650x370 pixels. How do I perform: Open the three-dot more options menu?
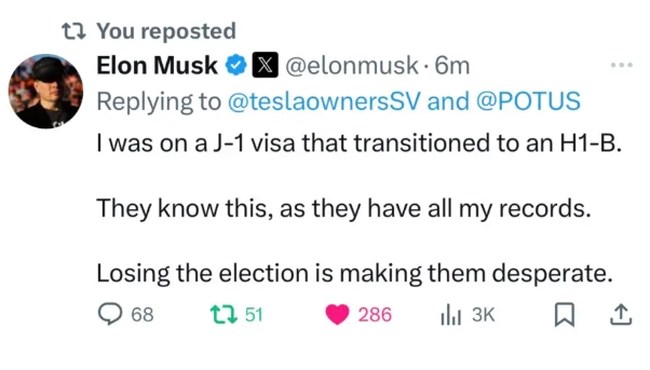(622, 65)
